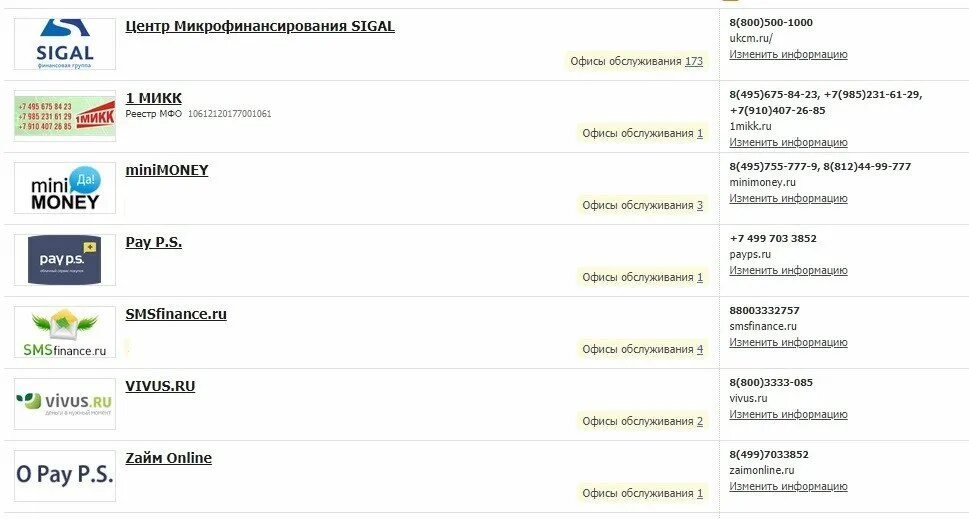Open the vivus.ru green logo

point(65,404)
